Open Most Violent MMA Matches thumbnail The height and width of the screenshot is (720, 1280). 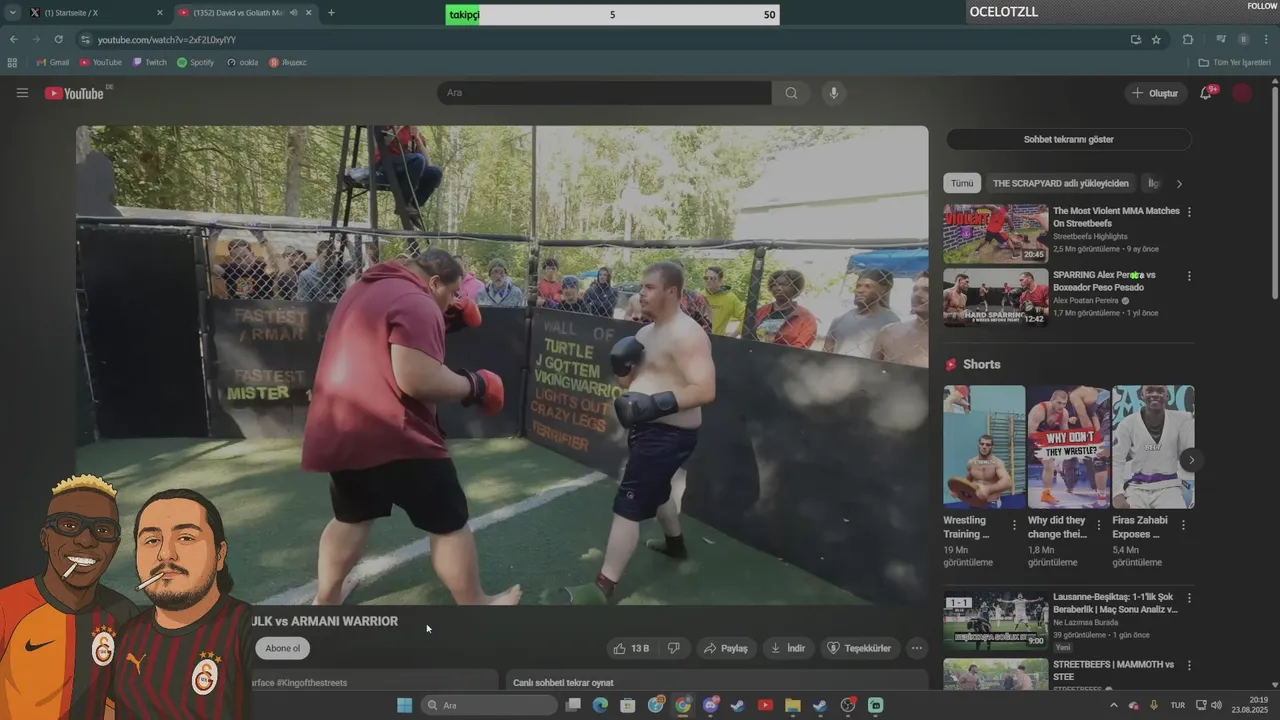pyautogui.click(x=995, y=233)
